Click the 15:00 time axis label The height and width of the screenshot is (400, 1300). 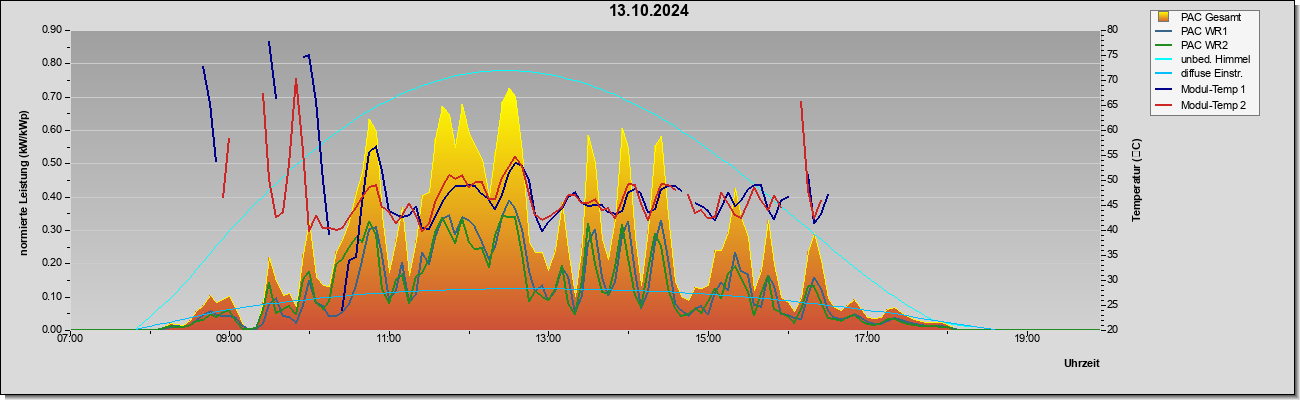pos(707,339)
